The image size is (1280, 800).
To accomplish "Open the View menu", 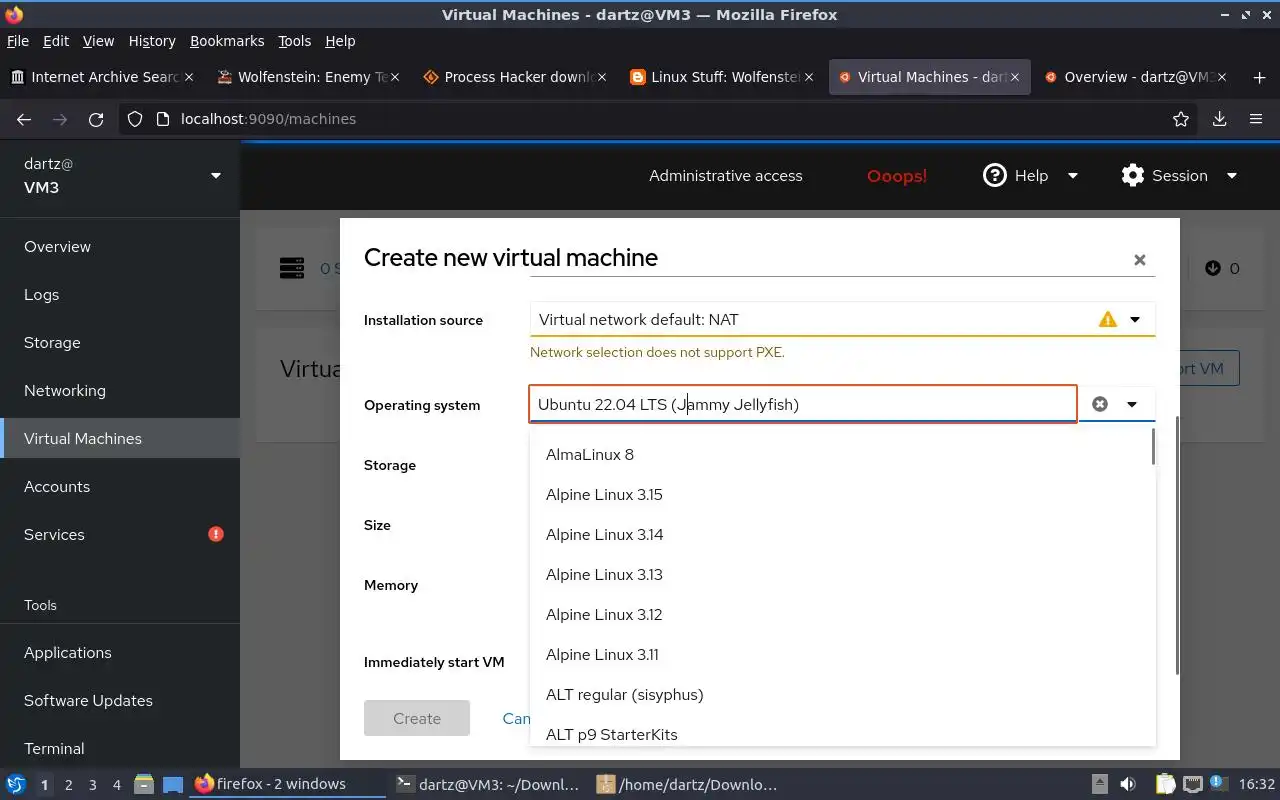I will 98,41.
